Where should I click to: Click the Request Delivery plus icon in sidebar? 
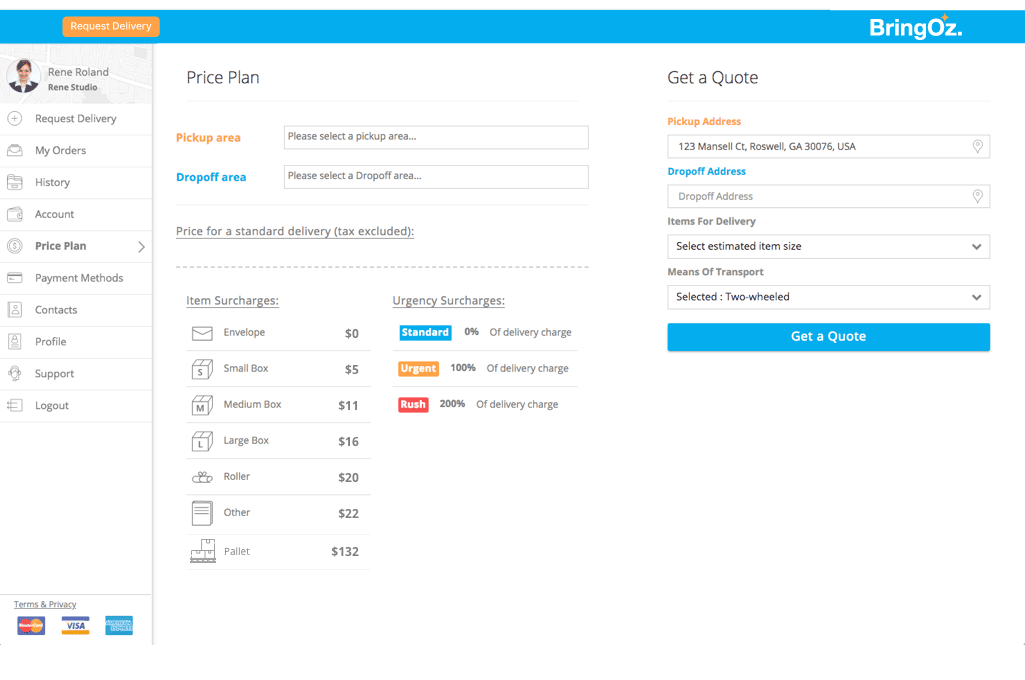(15, 118)
